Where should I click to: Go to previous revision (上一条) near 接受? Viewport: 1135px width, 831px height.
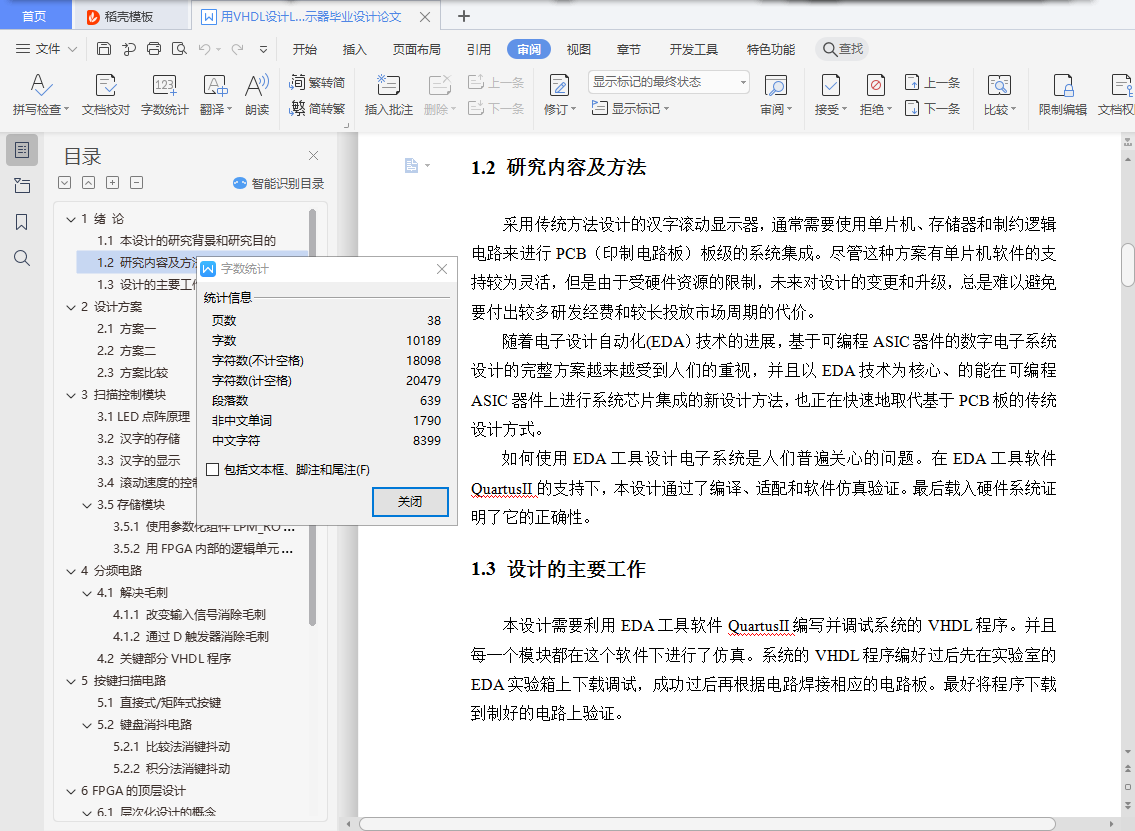(932, 83)
